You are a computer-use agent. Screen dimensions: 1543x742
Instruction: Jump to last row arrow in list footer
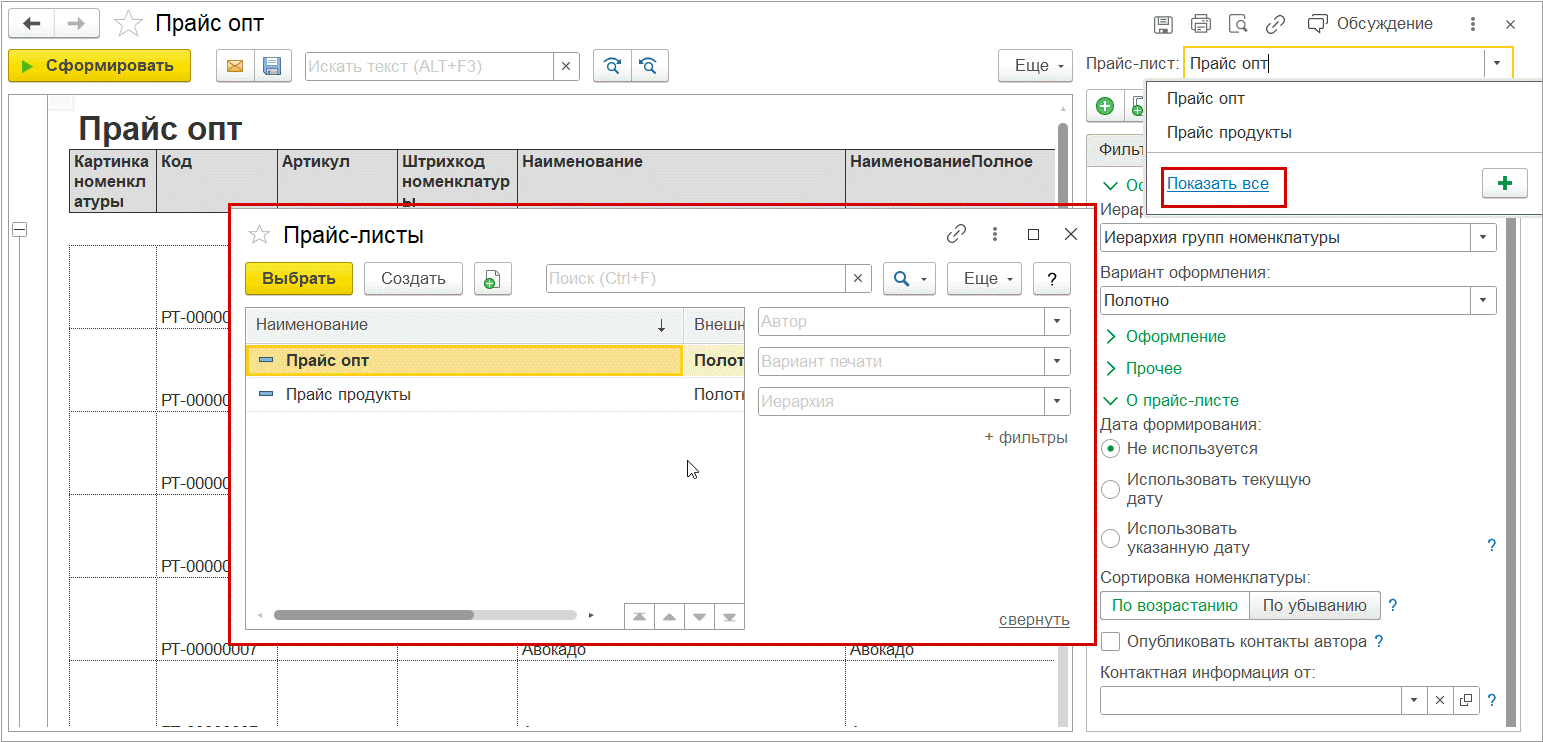point(730,616)
